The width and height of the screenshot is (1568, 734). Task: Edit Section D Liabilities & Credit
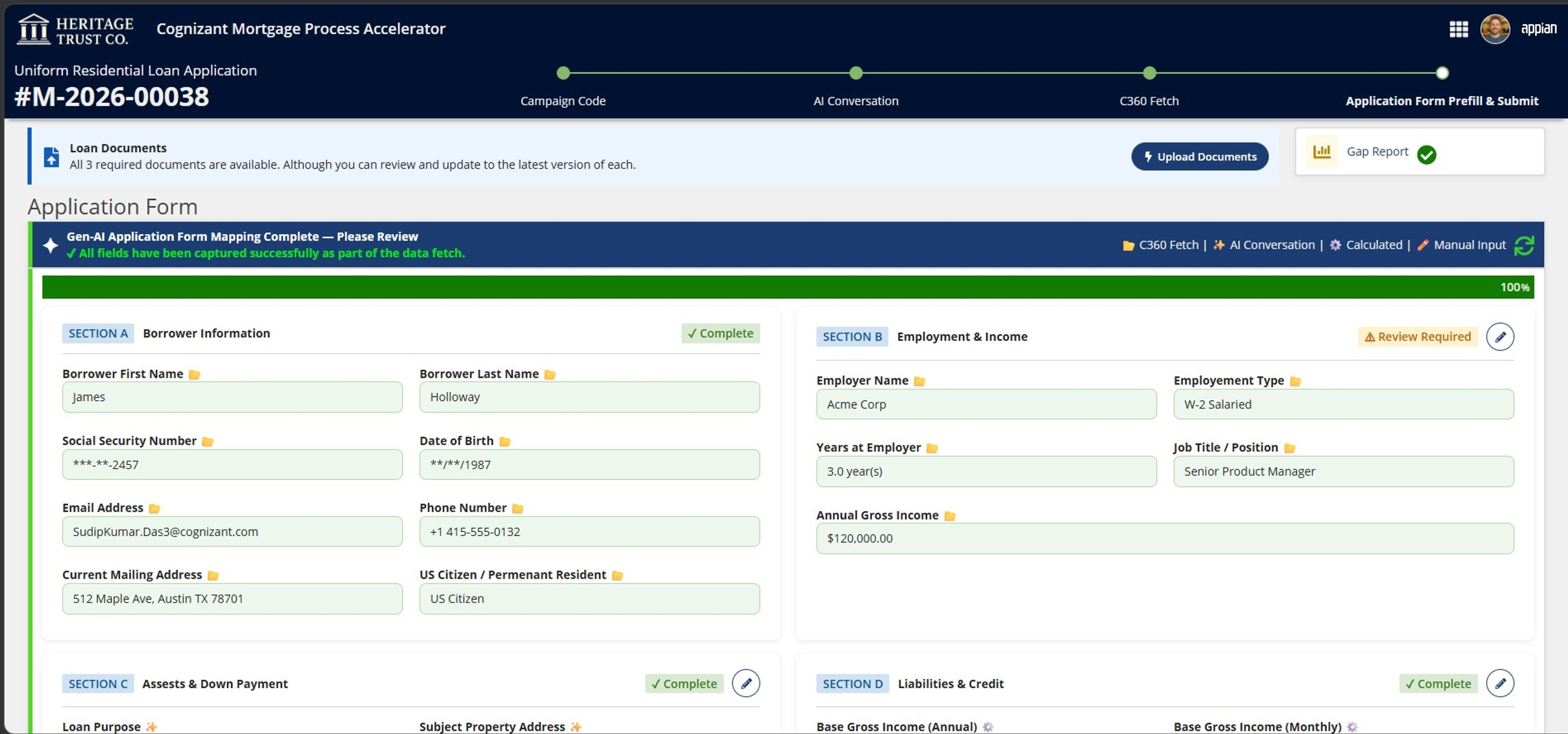coord(1500,683)
